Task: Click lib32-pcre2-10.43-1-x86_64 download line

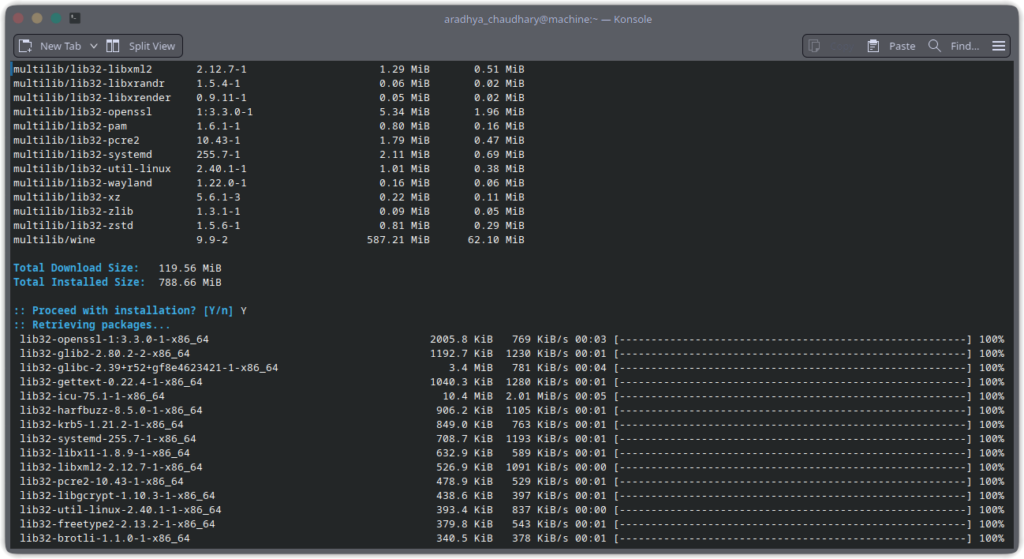Action: (x=512, y=482)
